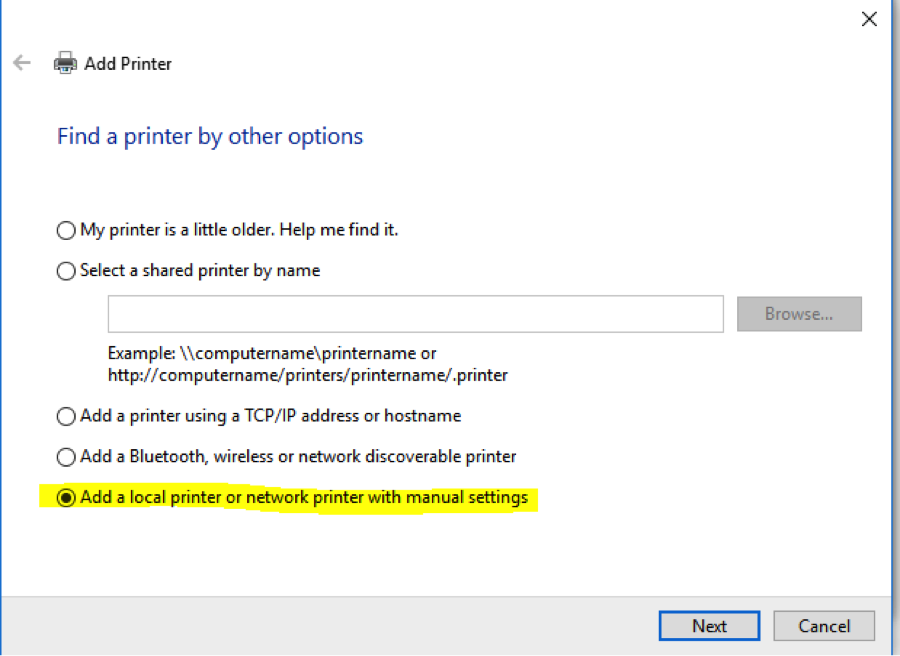Click the selected local printer manual settings radio circle
Image resolution: width=900 pixels, height=656 pixels.
(66, 498)
